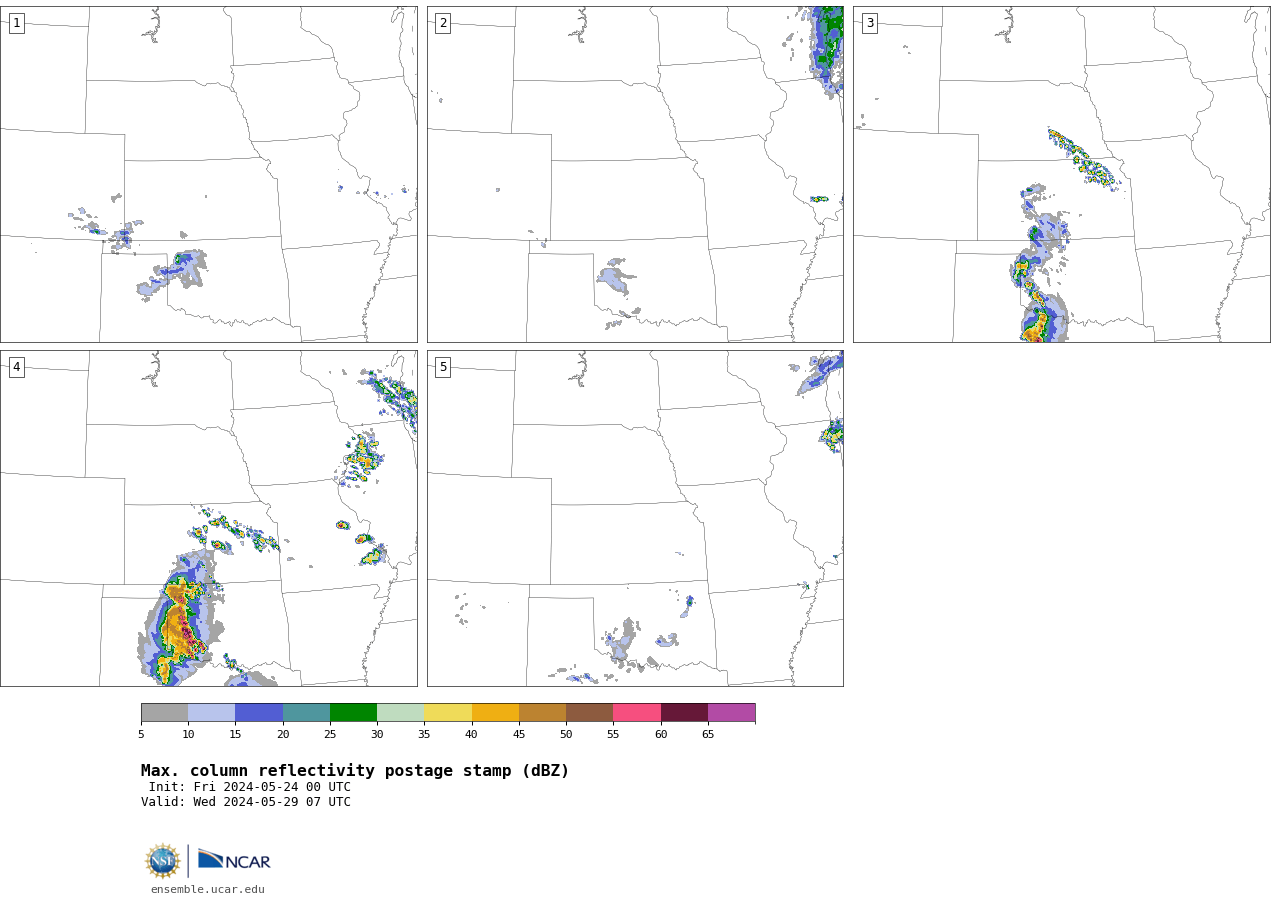Click the NCAR logo
The width and height of the screenshot is (1280, 901).
click(234, 860)
